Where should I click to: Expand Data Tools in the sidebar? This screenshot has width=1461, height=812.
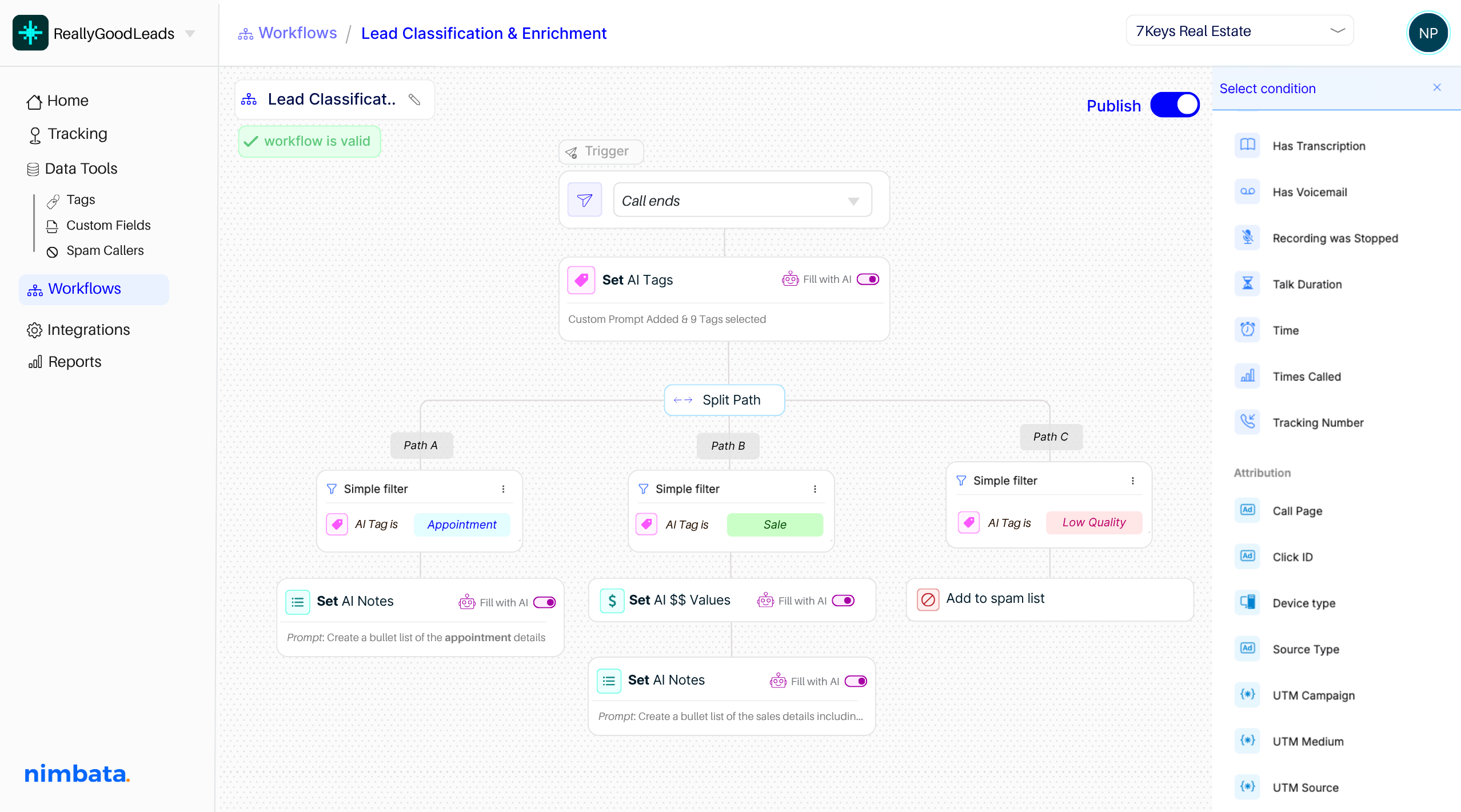click(x=72, y=169)
